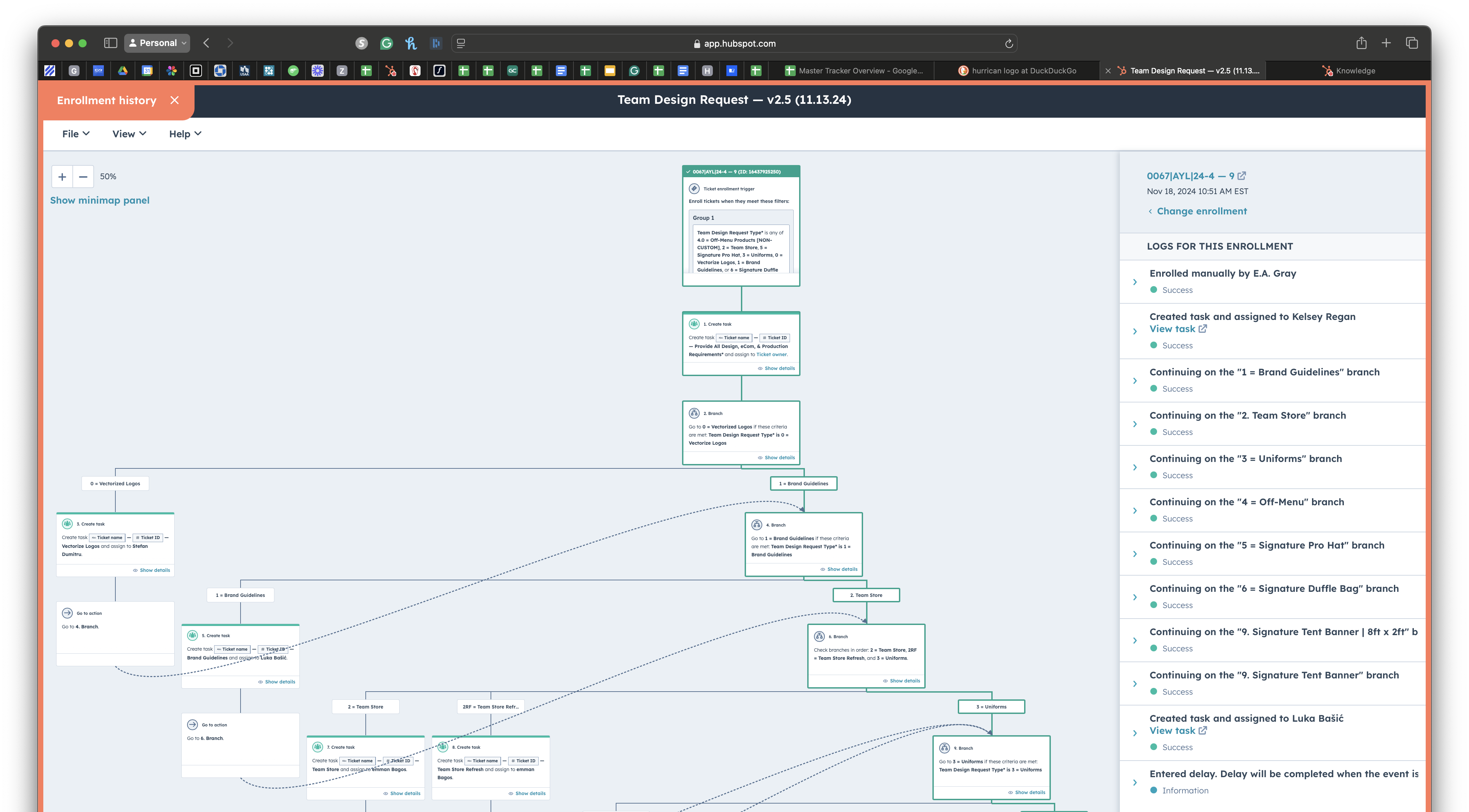Zoom in with the plus button

click(x=62, y=177)
